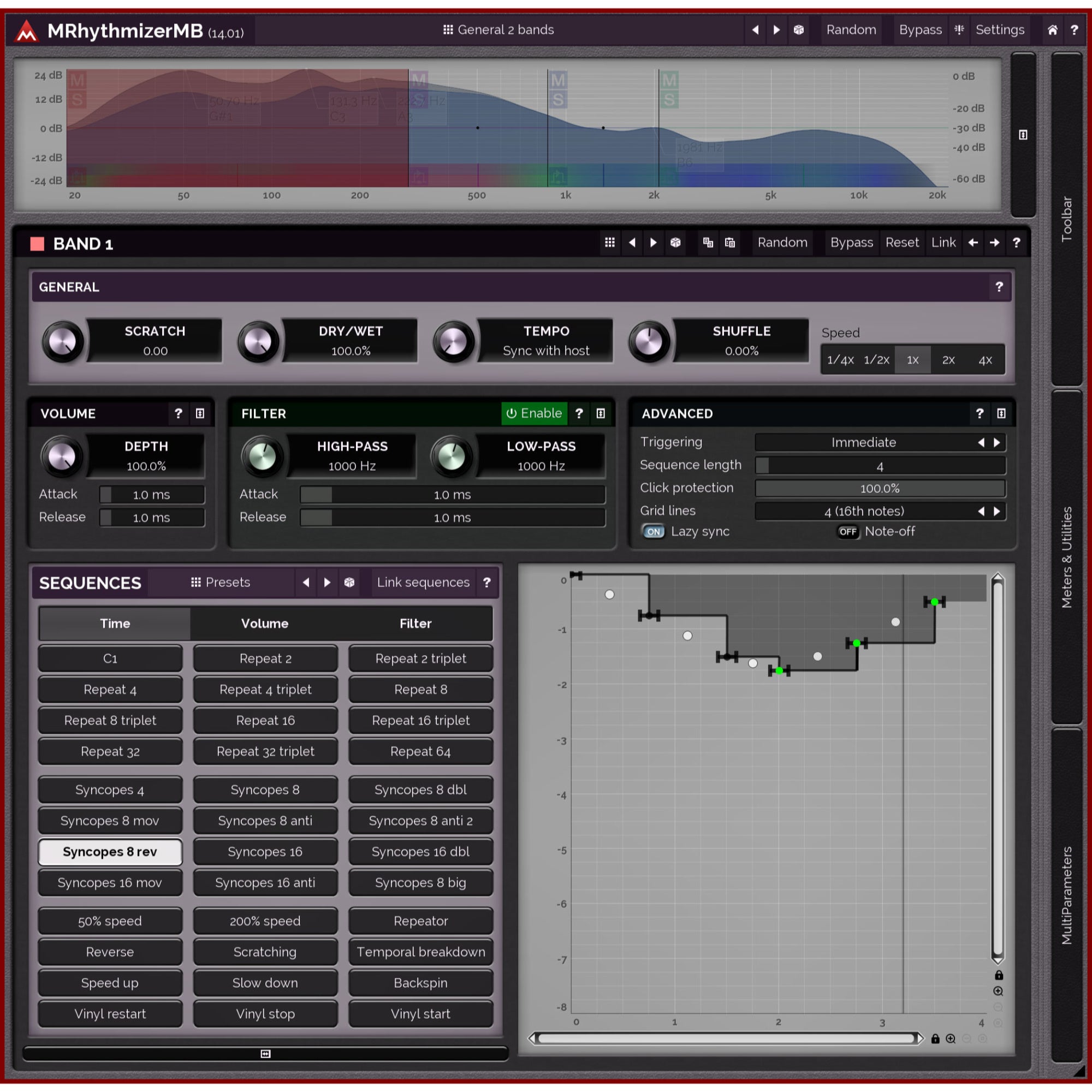
Task: Toggle global Bypass
Action: click(x=920, y=30)
